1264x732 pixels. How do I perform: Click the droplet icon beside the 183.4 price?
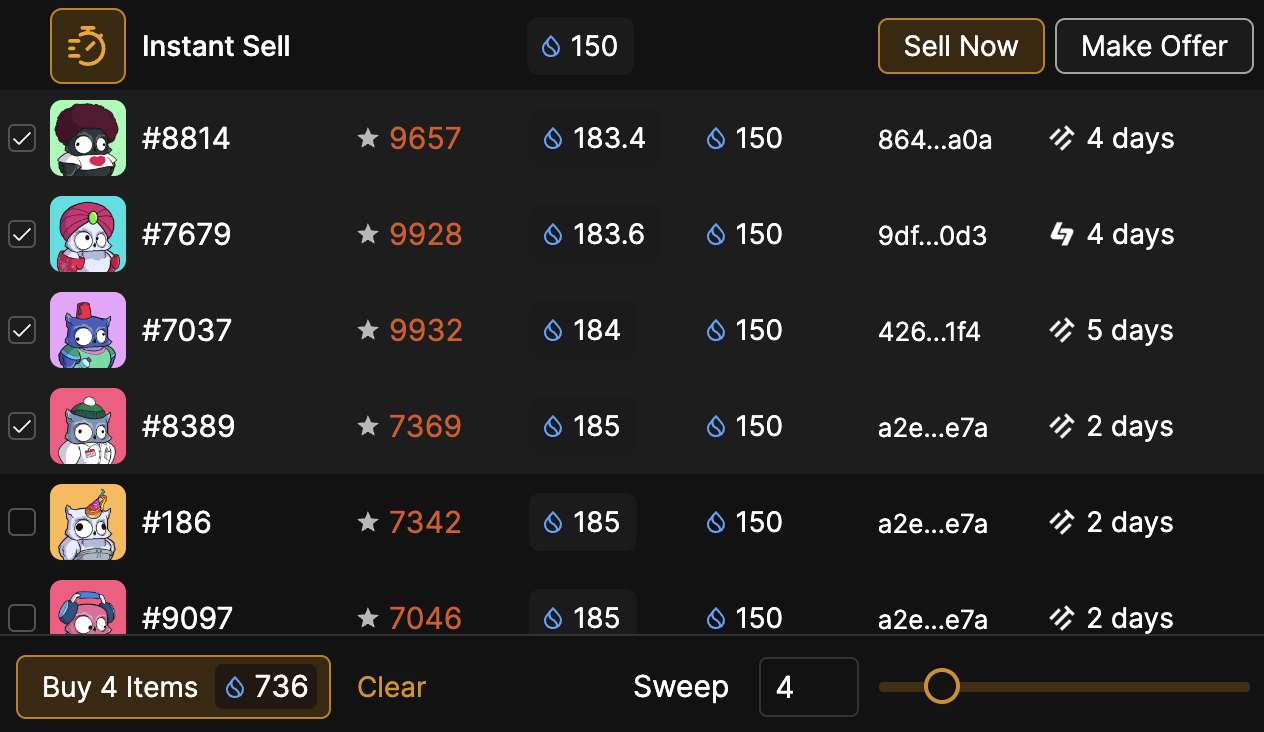(x=553, y=139)
